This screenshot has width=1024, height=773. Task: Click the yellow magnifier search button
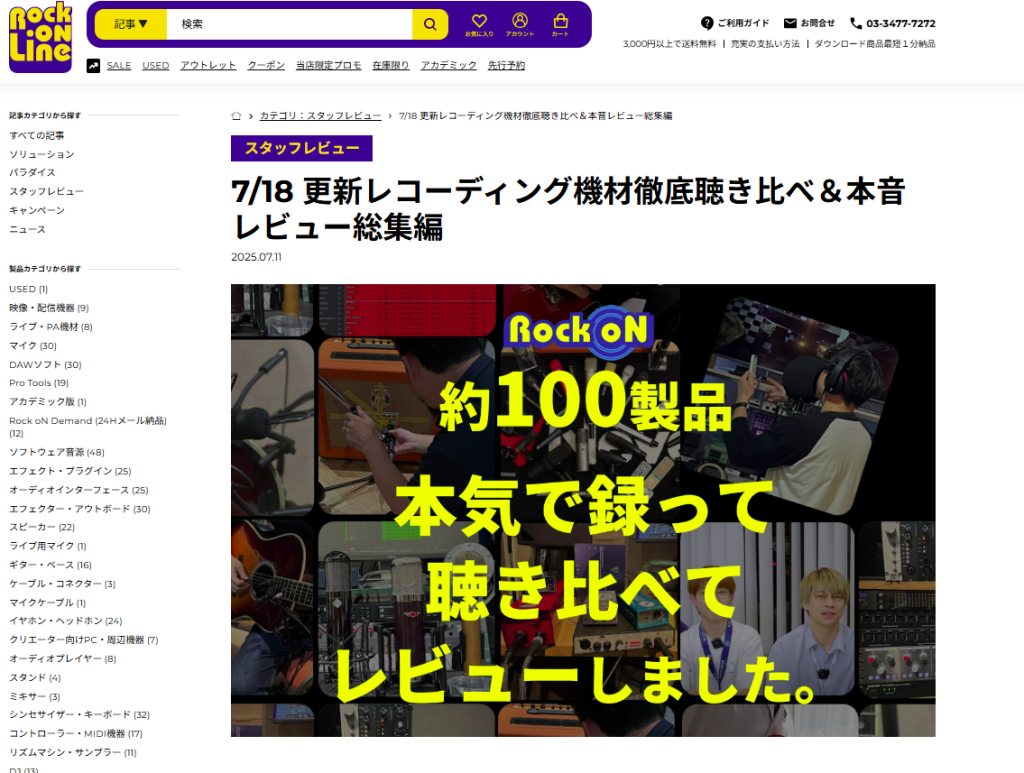coord(430,24)
